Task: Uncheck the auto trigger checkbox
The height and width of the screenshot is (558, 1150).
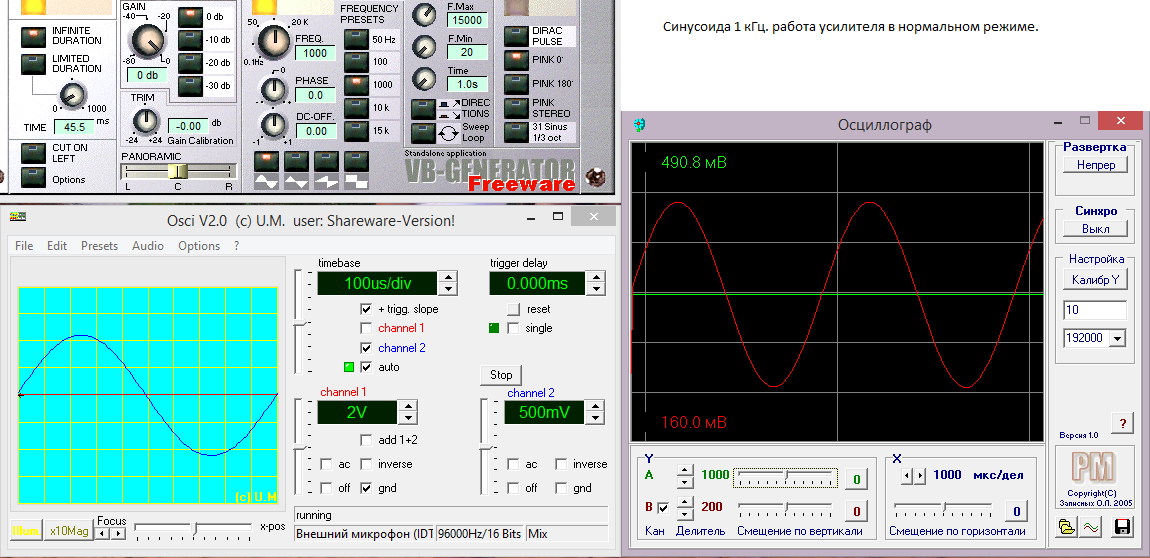Action: (367, 367)
